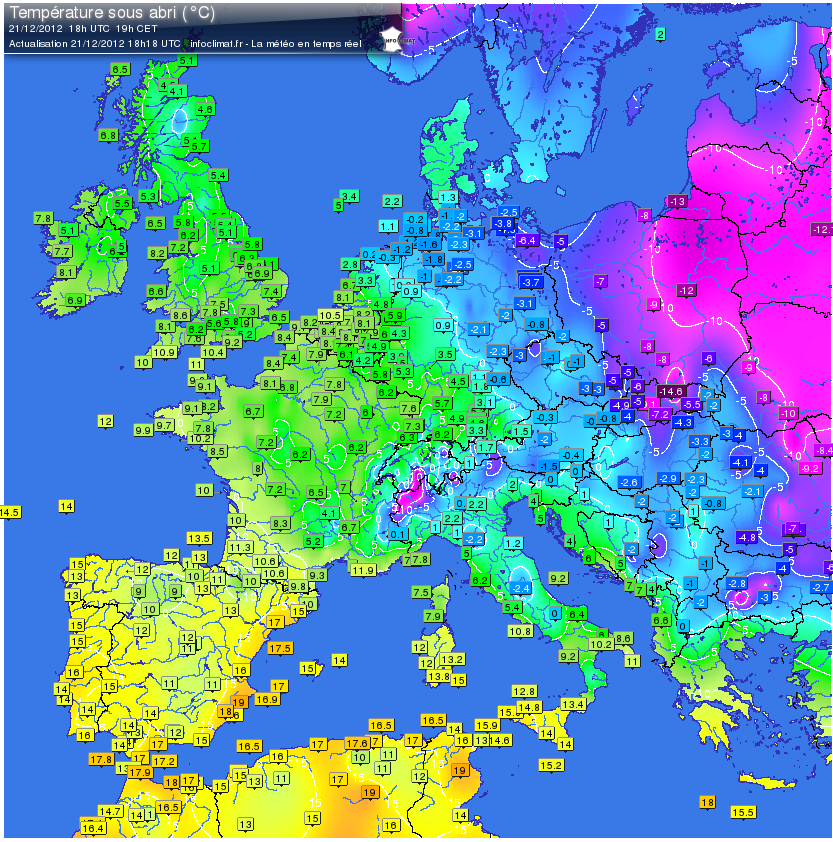This screenshot has height=842, width=833.
Task: Click the '-8.4' label at the right edge
Action: click(823, 450)
